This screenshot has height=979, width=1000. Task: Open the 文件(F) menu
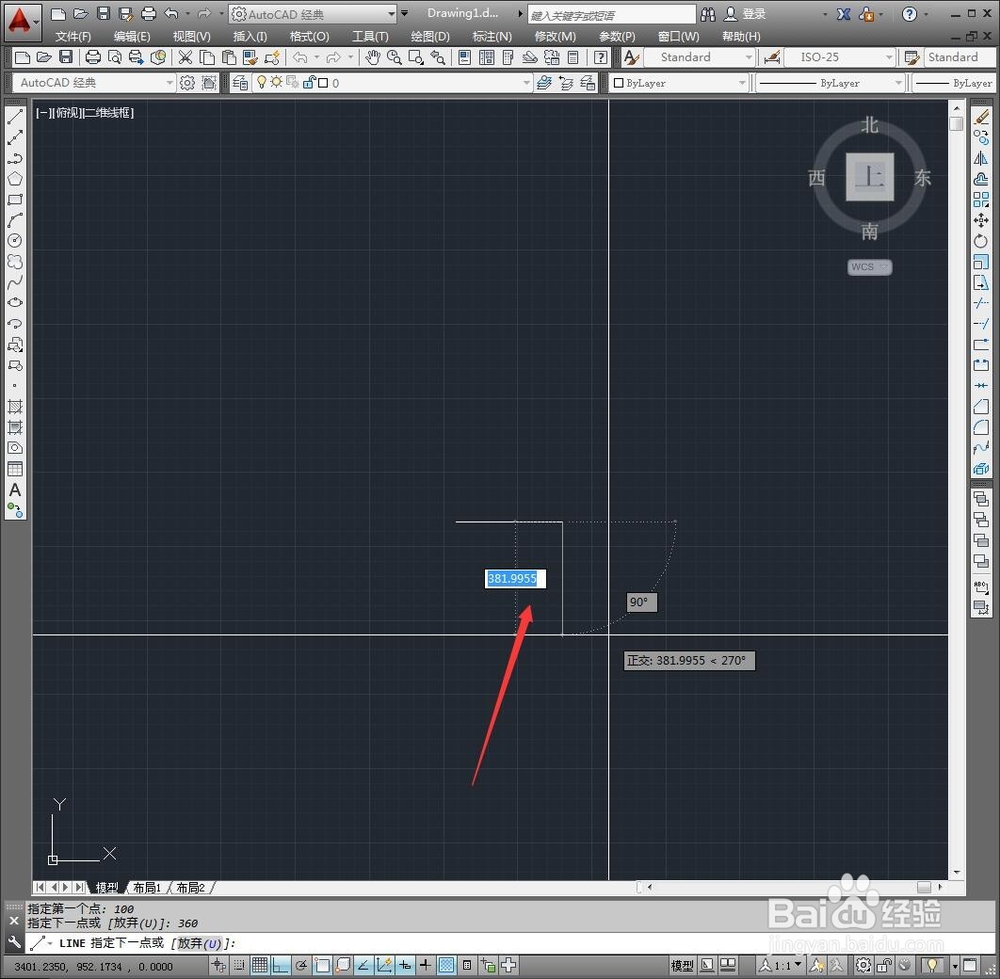point(73,36)
